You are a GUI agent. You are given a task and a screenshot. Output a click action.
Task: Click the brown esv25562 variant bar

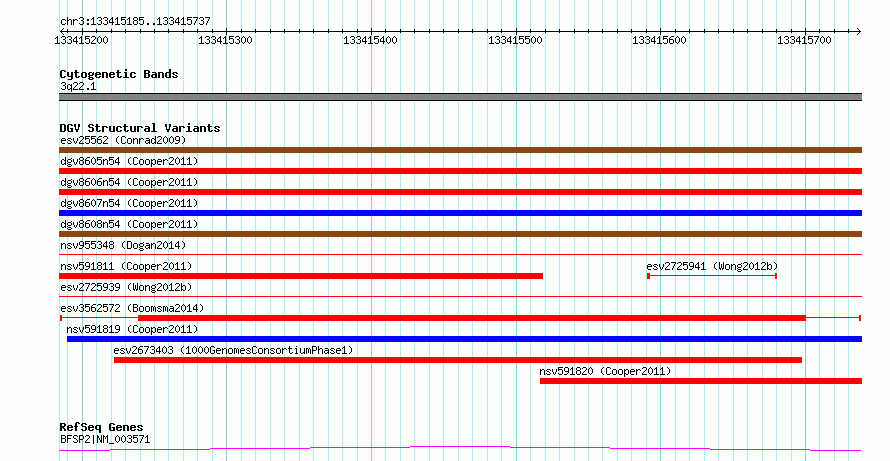coord(460,150)
